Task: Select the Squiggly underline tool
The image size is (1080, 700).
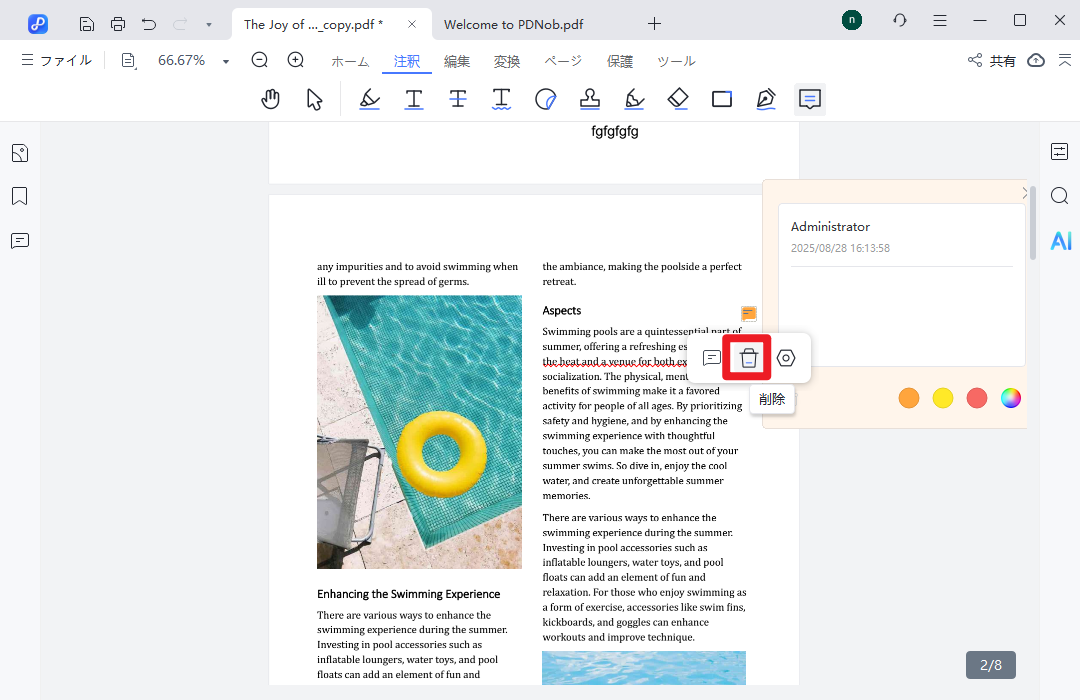Action: (501, 99)
